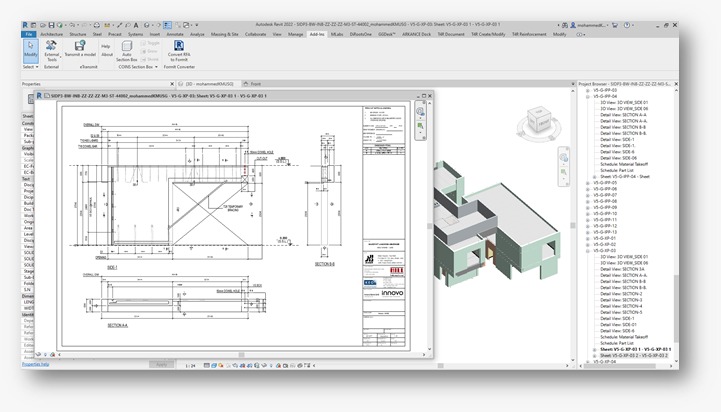This screenshot has width=721, height=412.
Task: Switch to Architecture ribbon tab
Action: [52, 34]
